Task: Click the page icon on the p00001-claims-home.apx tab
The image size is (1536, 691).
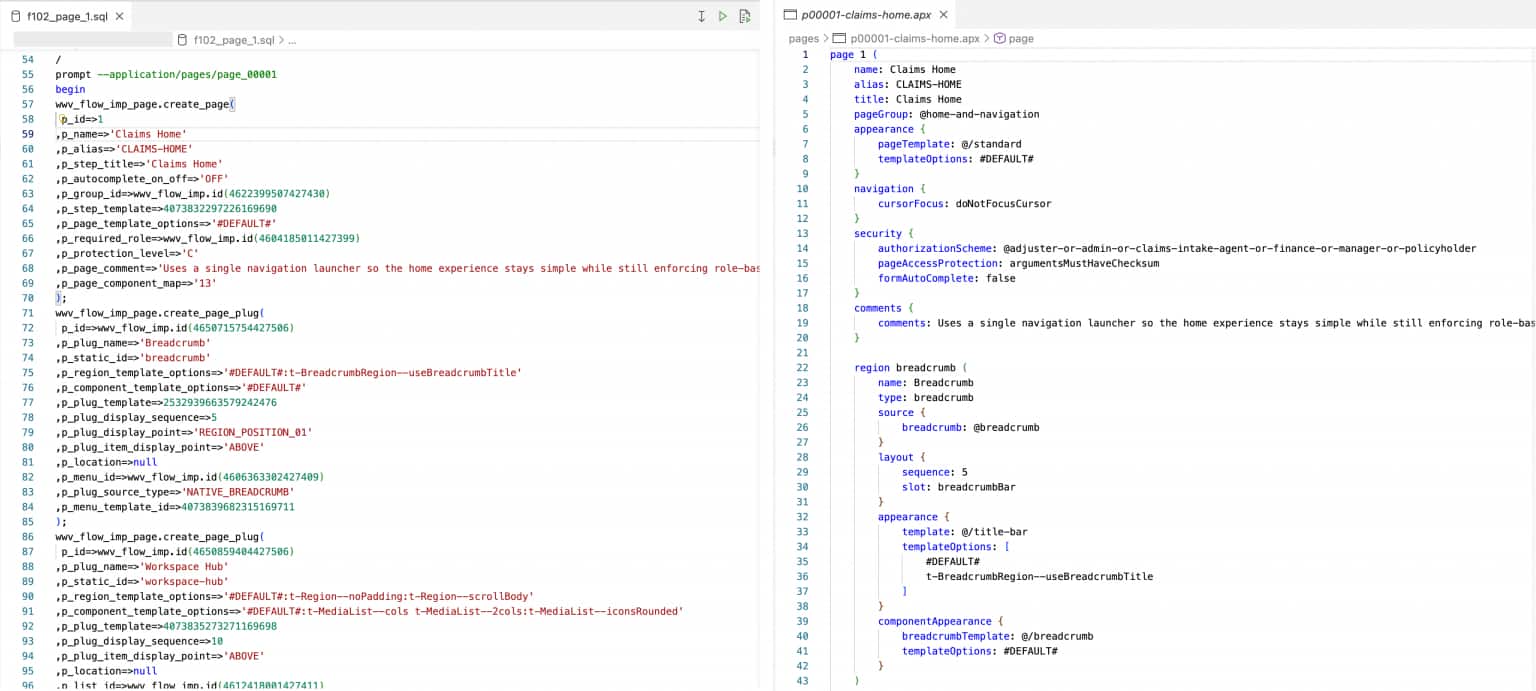Action: coord(790,15)
